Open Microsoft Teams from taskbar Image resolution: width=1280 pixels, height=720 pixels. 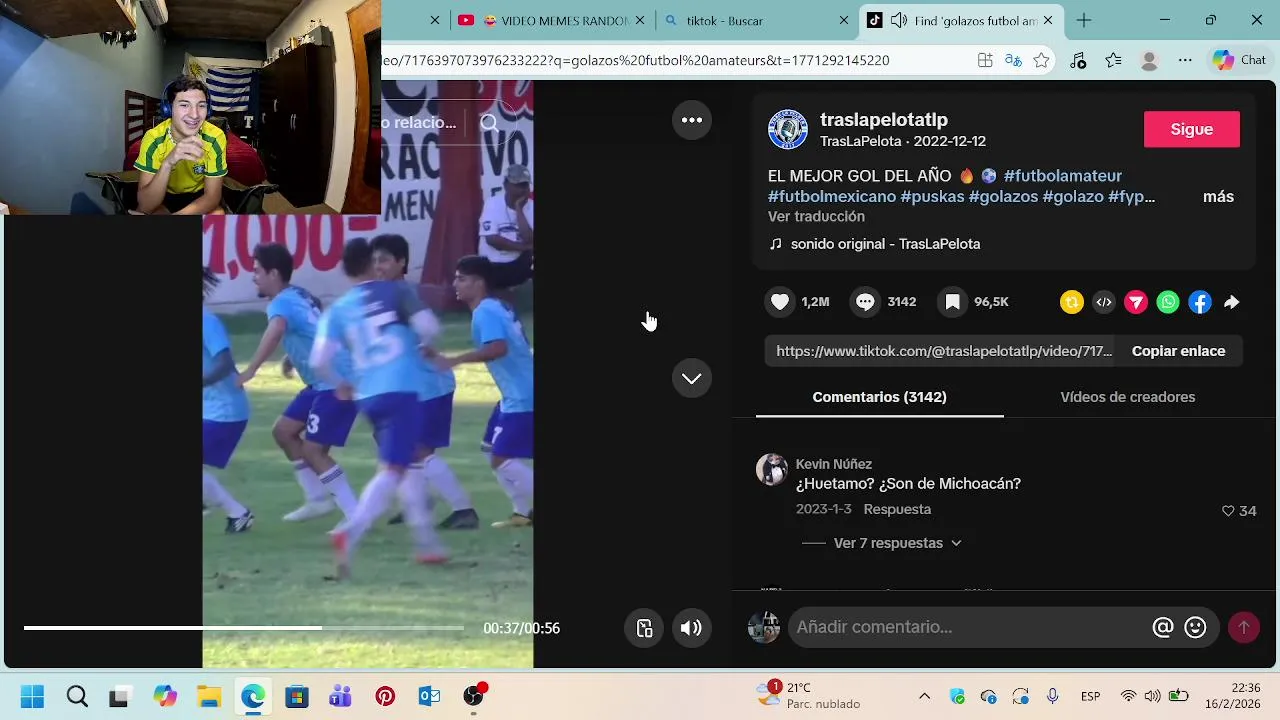click(341, 696)
